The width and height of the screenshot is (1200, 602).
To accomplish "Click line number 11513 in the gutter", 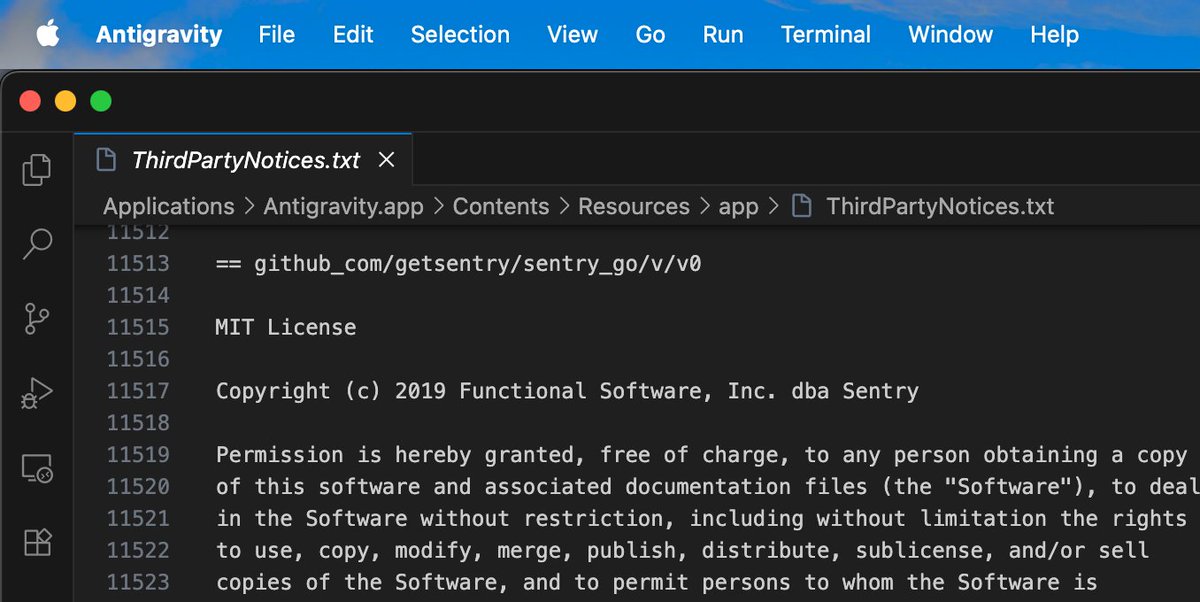I will click(138, 264).
